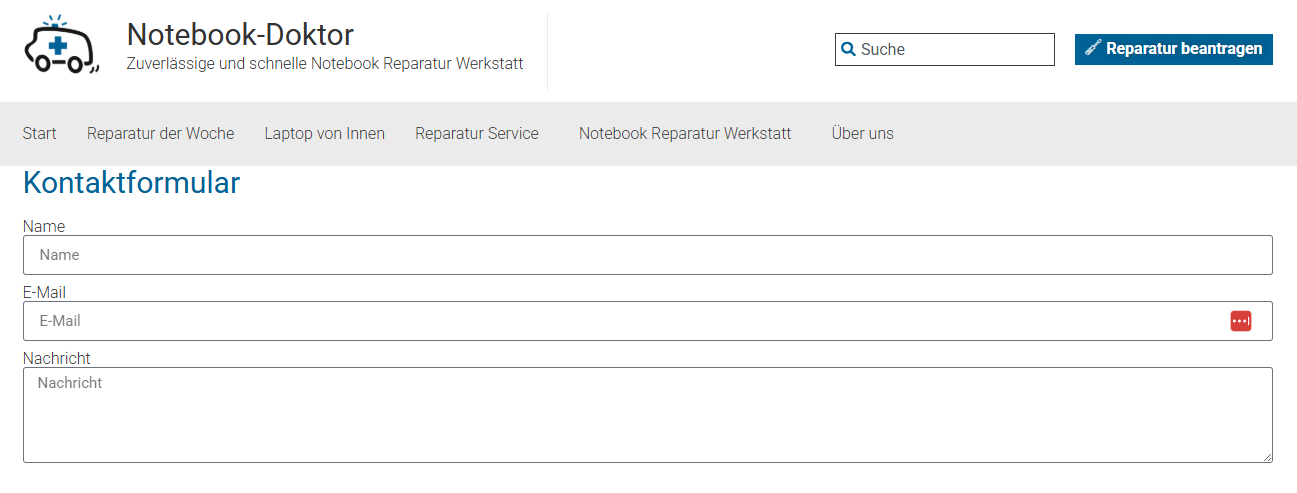Grab the Nachricht textarea resize handle
This screenshot has height=493, width=1297.
click(x=1266, y=456)
